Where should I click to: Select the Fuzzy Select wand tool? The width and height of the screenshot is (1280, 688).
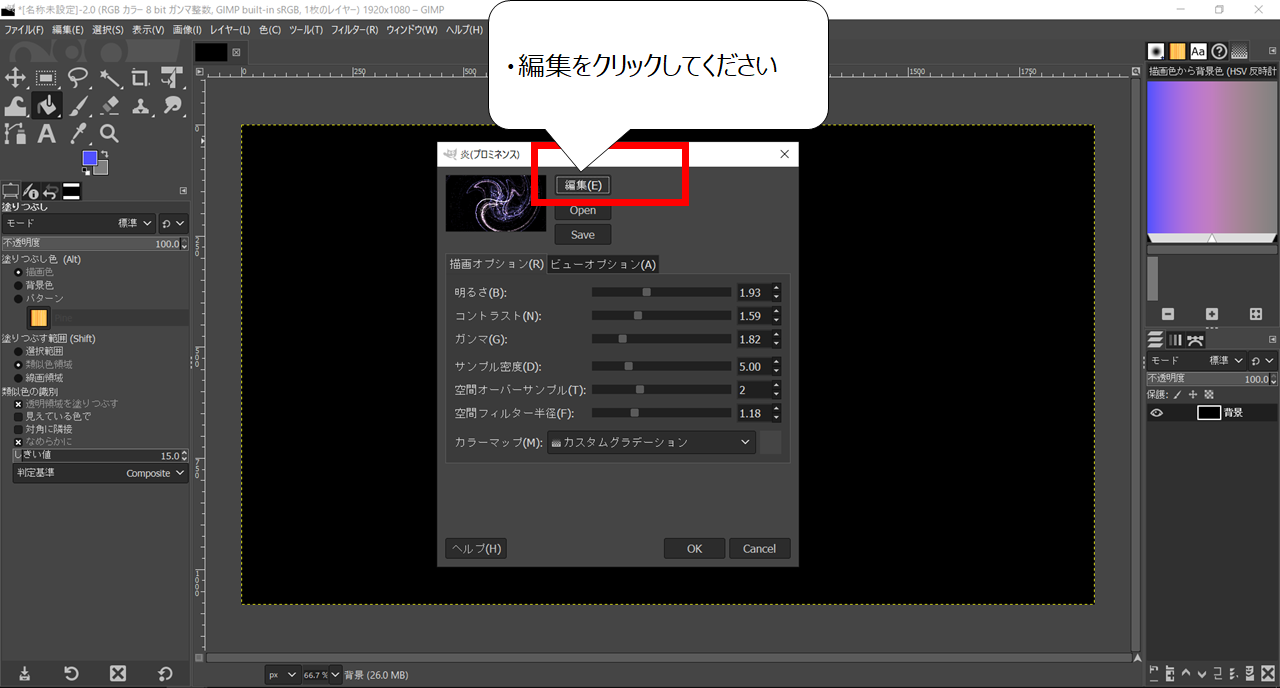(x=110, y=77)
